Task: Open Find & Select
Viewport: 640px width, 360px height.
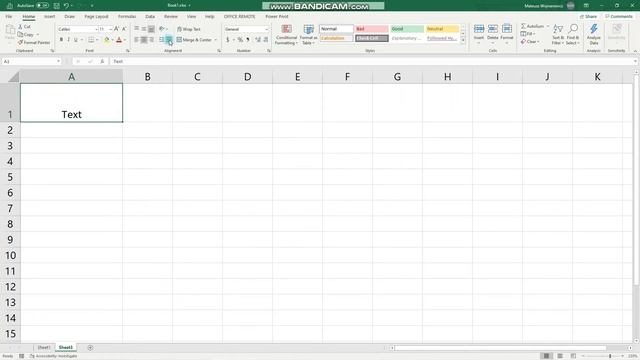Action: coord(573,34)
